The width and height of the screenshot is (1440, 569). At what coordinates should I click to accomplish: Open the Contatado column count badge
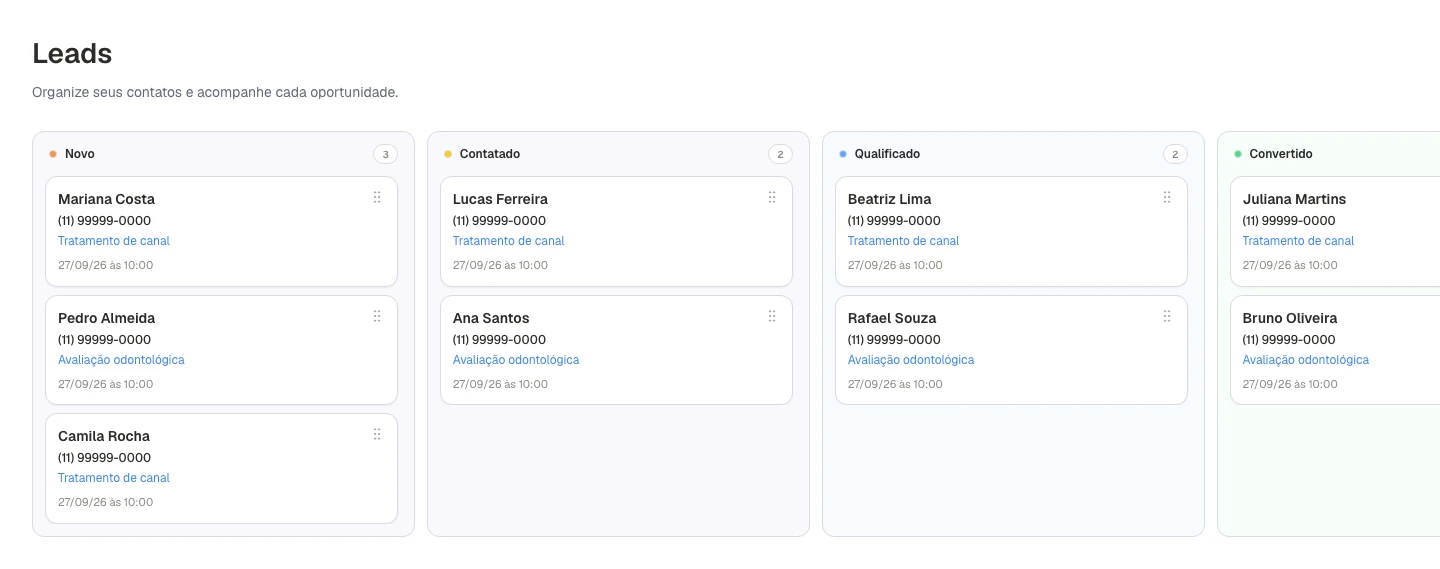point(780,154)
